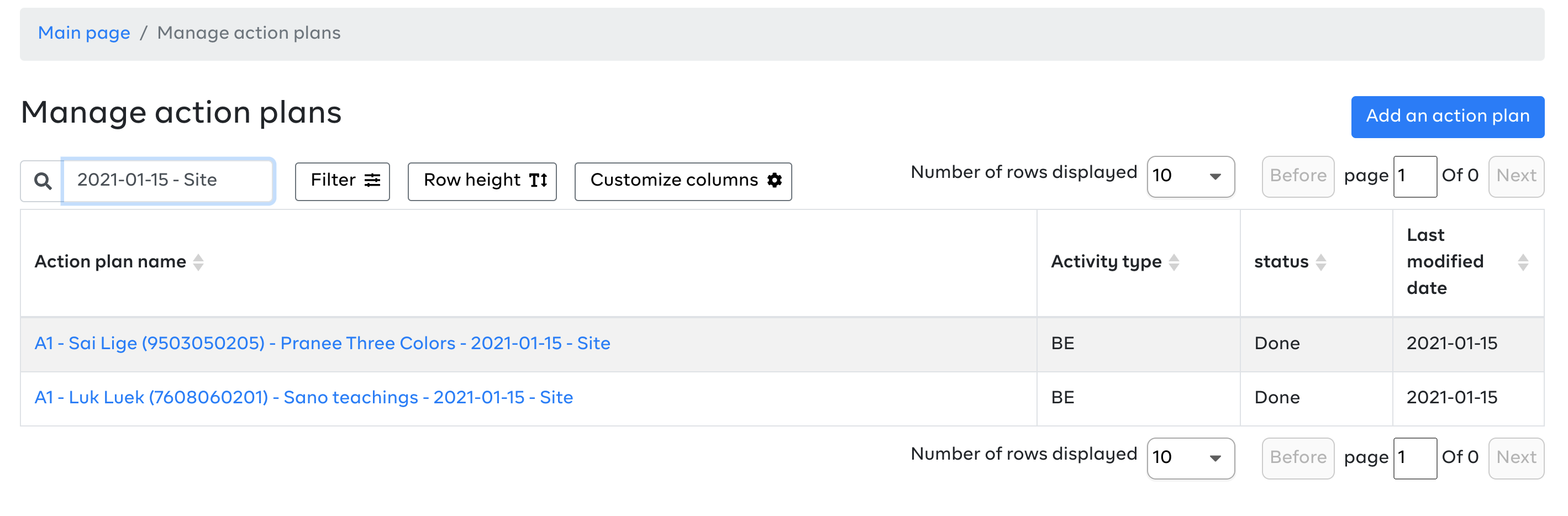Image resolution: width=1568 pixels, height=516 pixels.
Task: Click top Before pagination button
Action: pos(1298,176)
